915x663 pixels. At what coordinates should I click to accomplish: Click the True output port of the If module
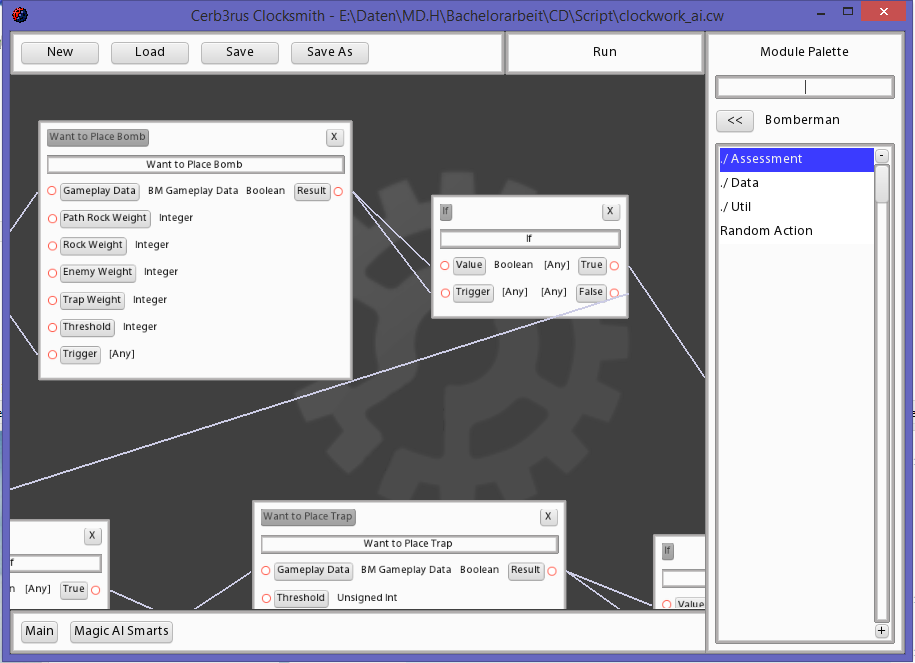point(614,266)
